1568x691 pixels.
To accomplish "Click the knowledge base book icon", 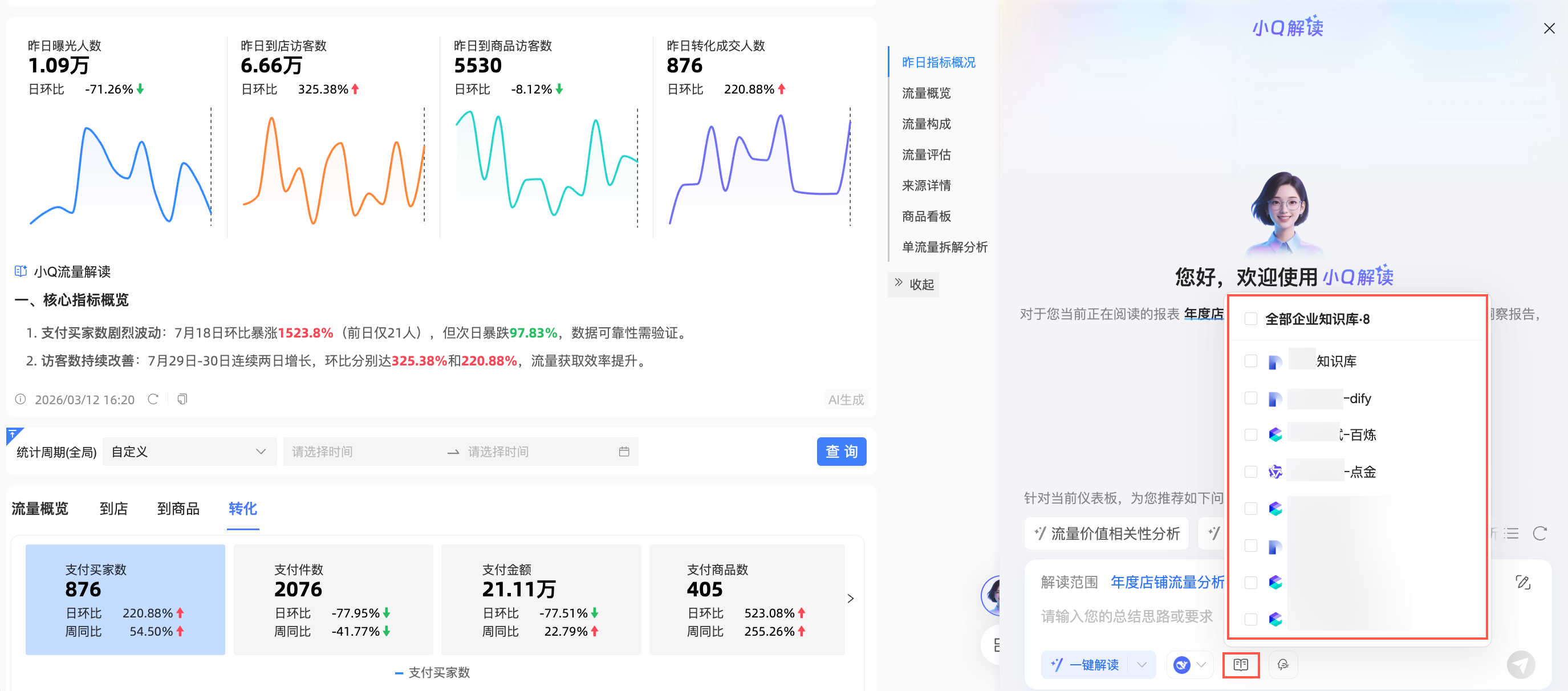I will pyautogui.click(x=1240, y=664).
